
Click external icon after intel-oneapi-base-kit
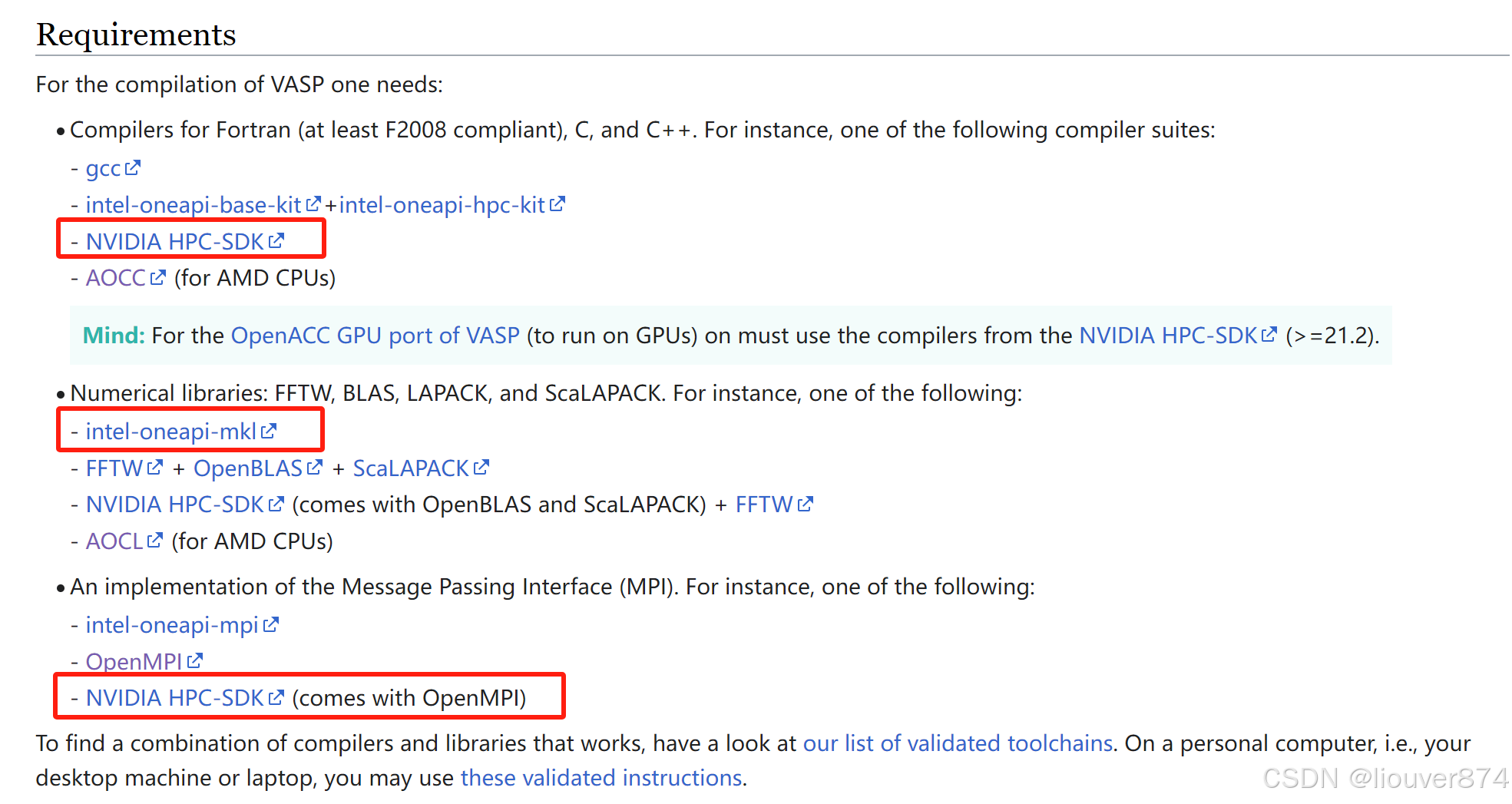point(313,204)
